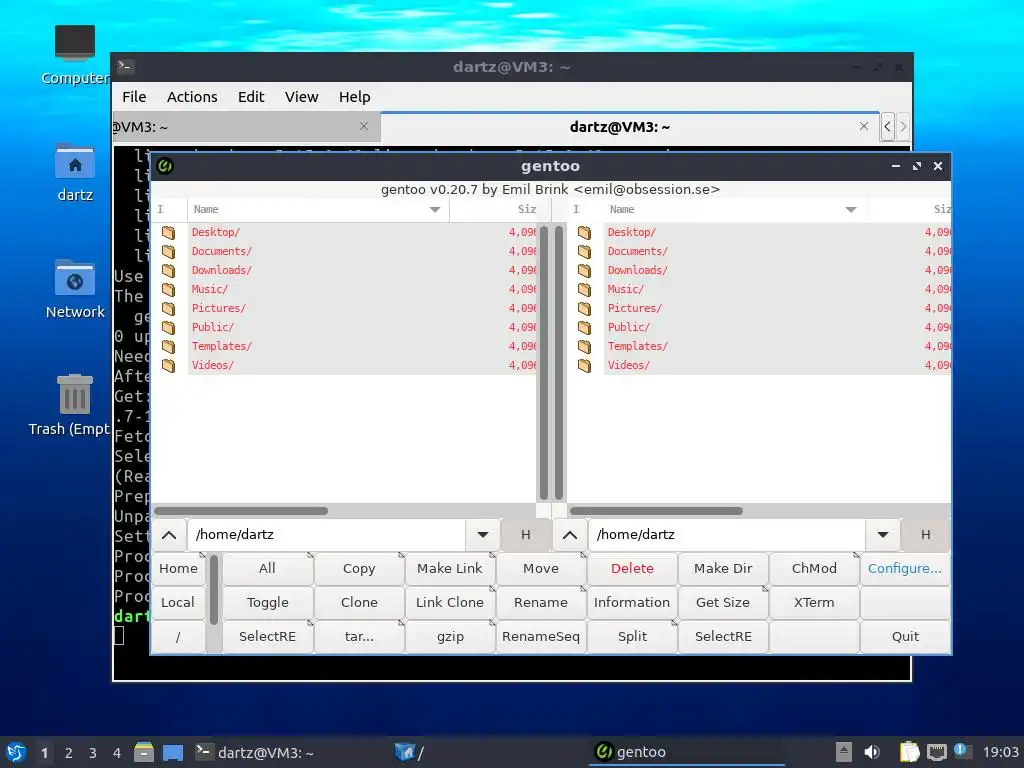Toggle right pane hidden files H button
Image resolution: width=1024 pixels, height=768 pixels.
click(x=925, y=535)
